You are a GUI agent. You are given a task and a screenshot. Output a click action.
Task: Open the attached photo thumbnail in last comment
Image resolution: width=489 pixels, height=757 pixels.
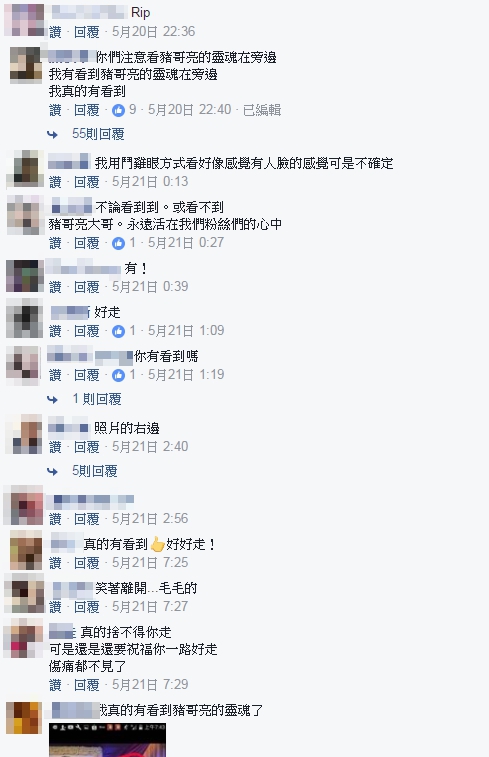point(107,740)
